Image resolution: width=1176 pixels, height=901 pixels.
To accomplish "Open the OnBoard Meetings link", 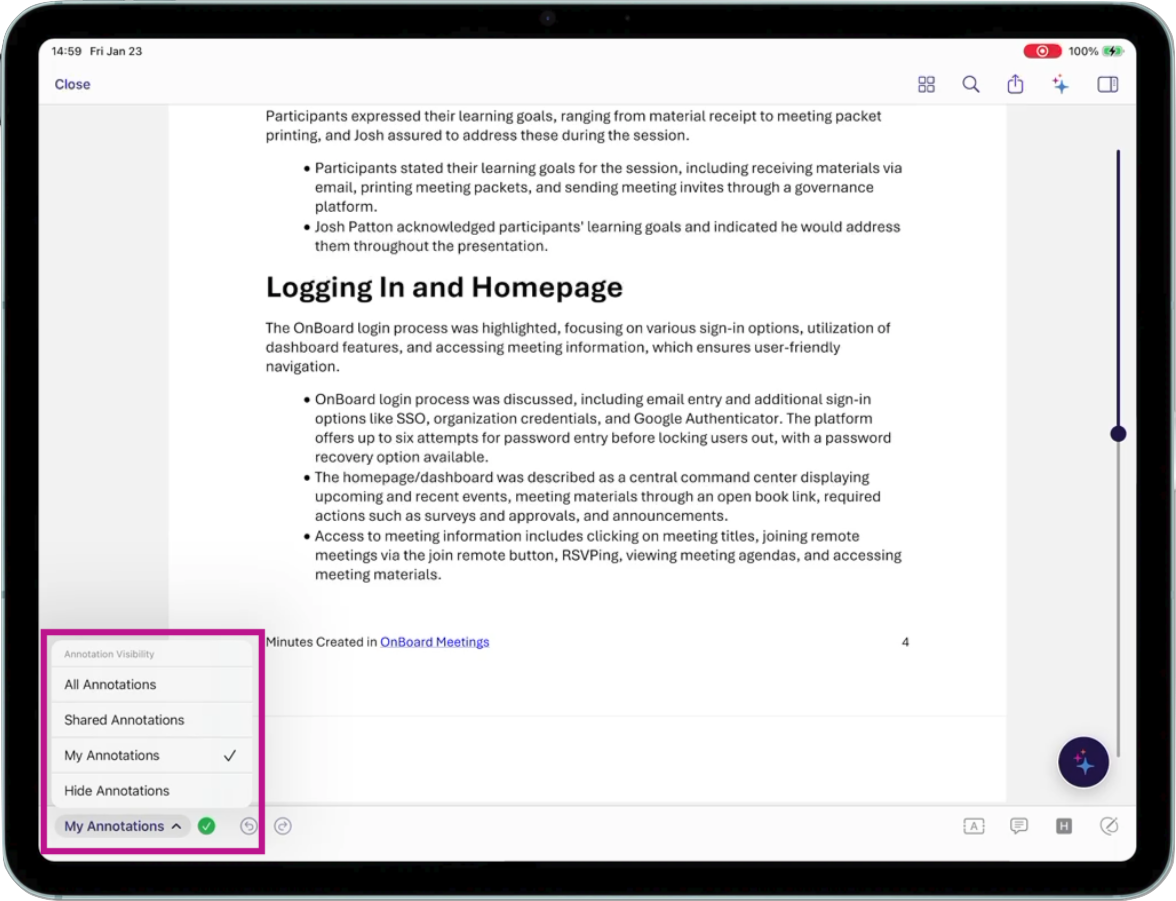I will (x=434, y=642).
